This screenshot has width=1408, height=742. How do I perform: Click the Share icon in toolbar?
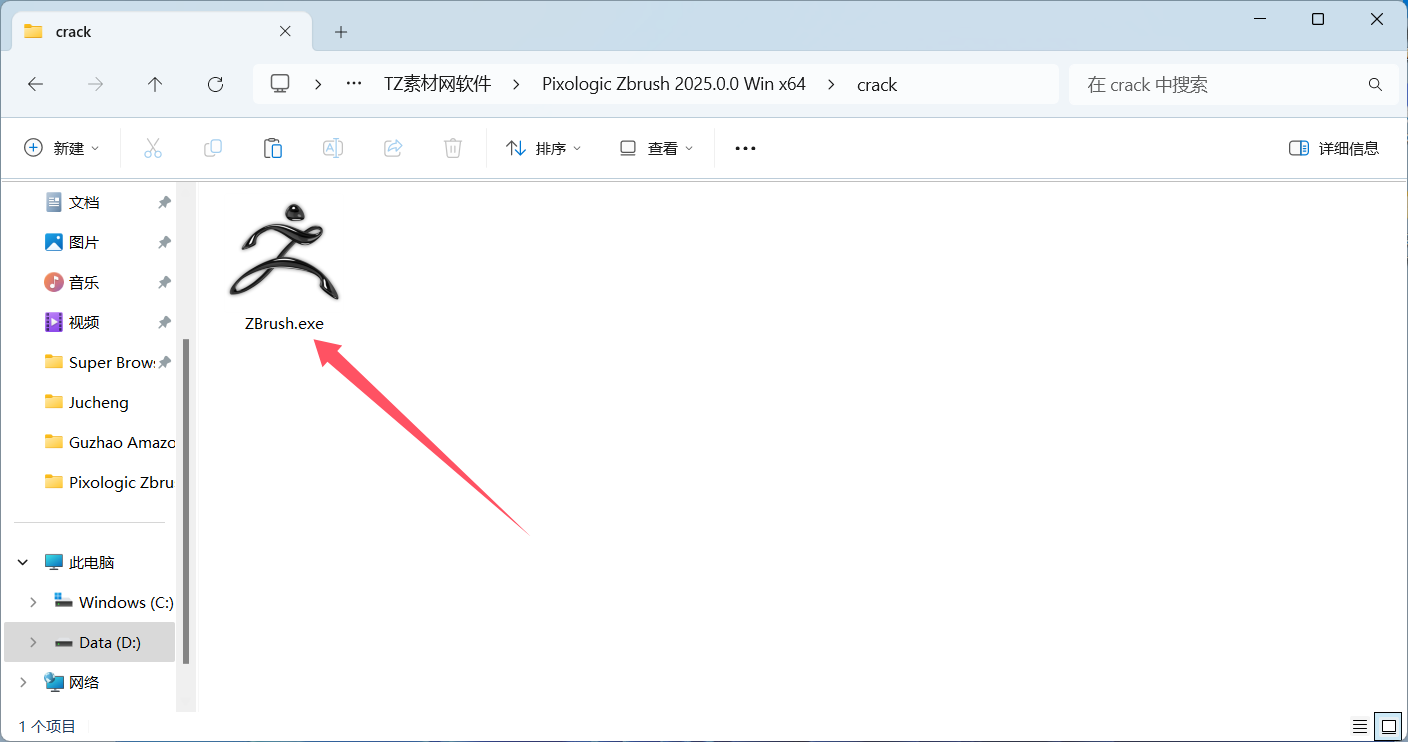pos(393,148)
